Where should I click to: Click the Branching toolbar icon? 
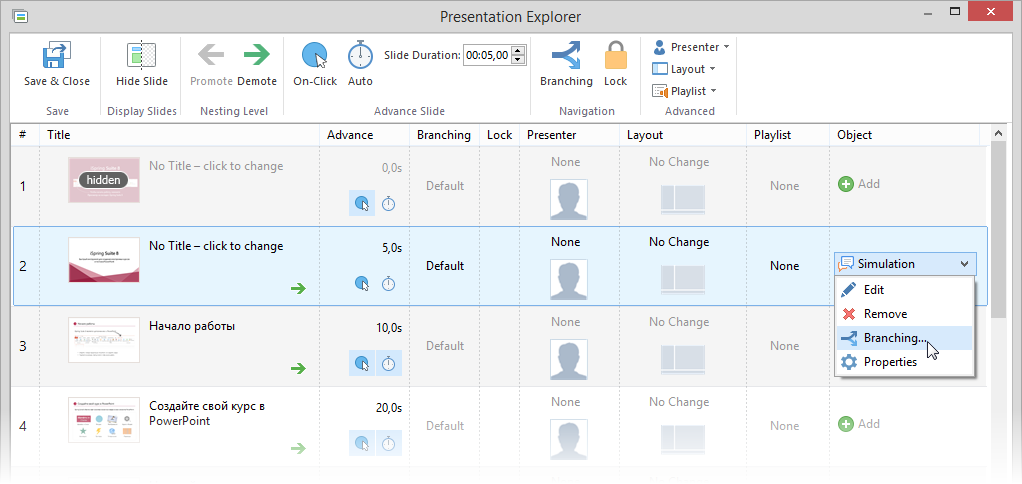click(566, 55)
